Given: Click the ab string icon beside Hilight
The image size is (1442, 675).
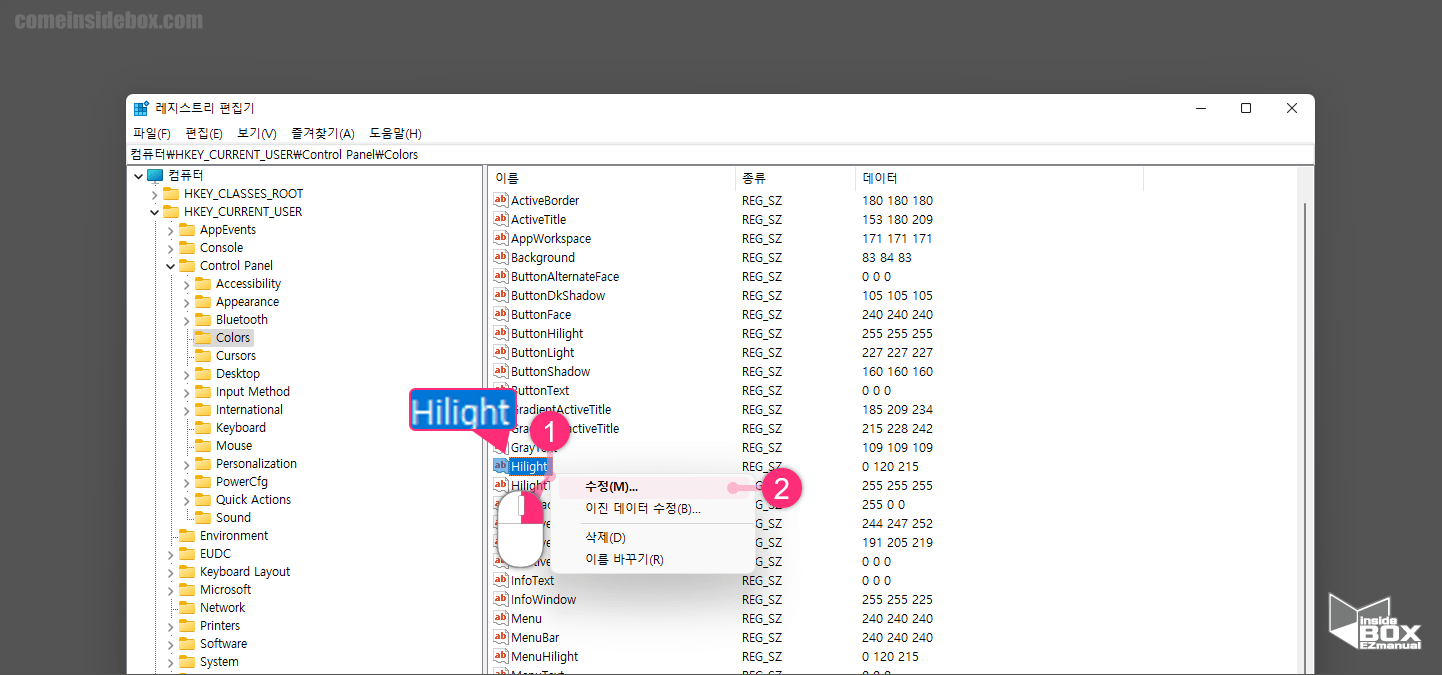Looking at the screenshot, I should 501,466.
